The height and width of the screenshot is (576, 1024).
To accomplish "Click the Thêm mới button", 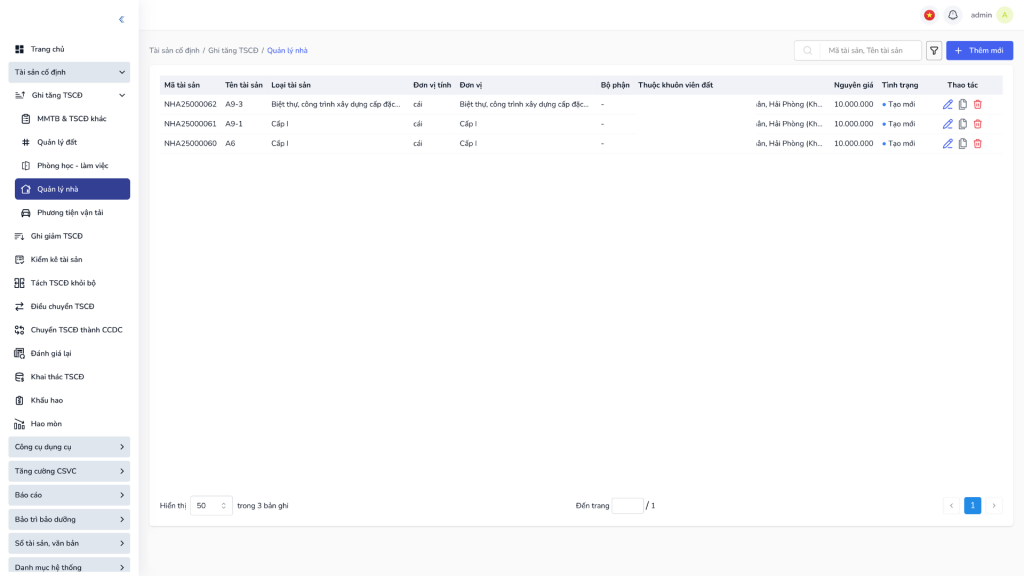I will (x=979, y=51).
